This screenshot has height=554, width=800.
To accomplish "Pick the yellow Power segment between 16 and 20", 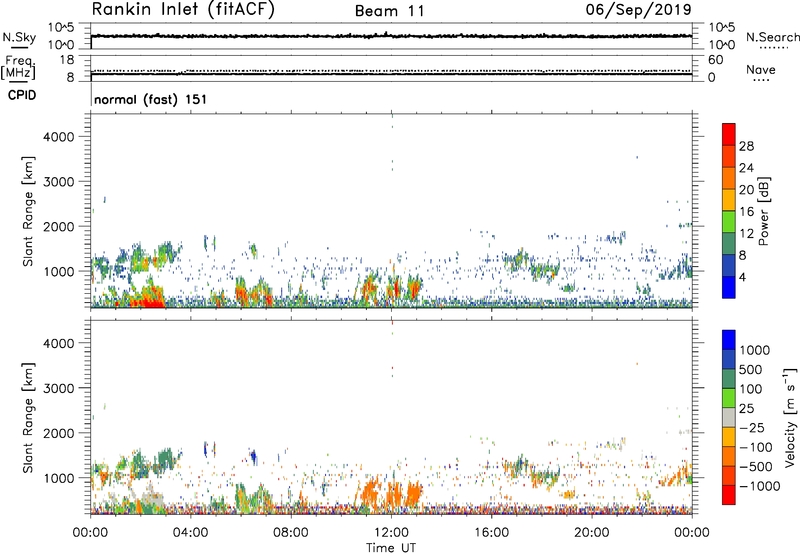I will (x=729, y=200).
